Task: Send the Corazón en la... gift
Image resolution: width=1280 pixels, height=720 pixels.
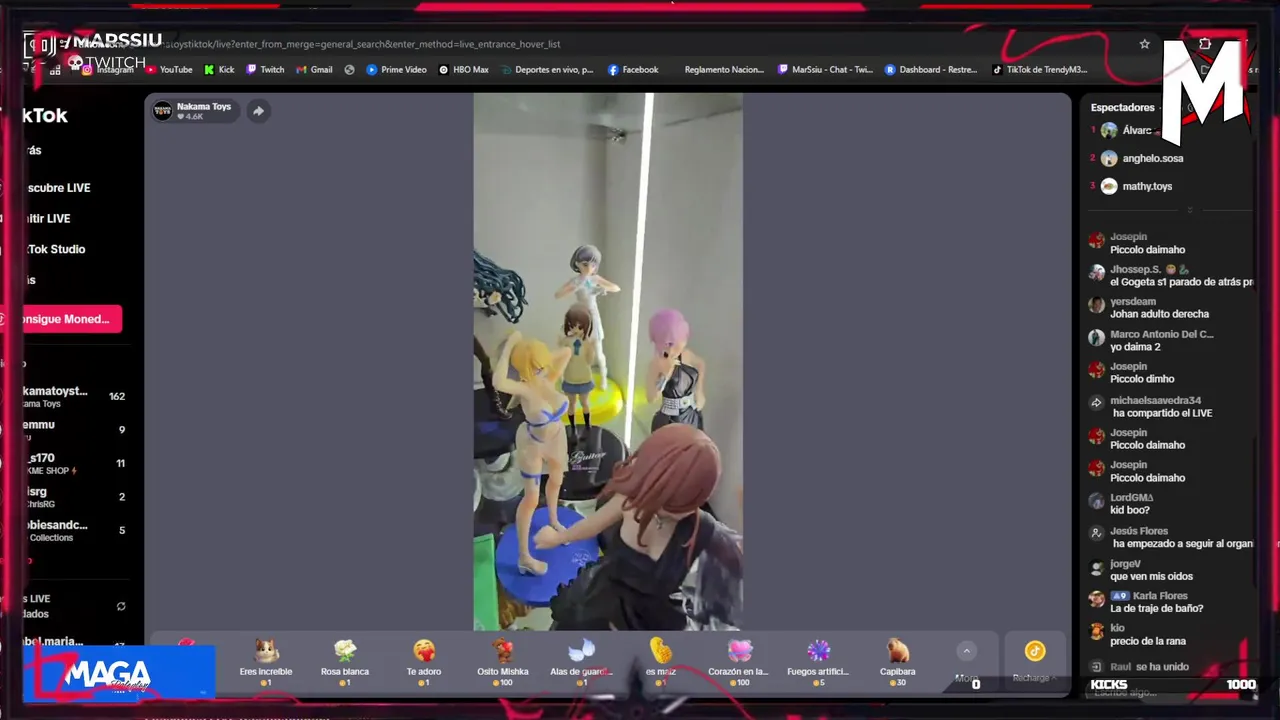Action: click(739, 662)
